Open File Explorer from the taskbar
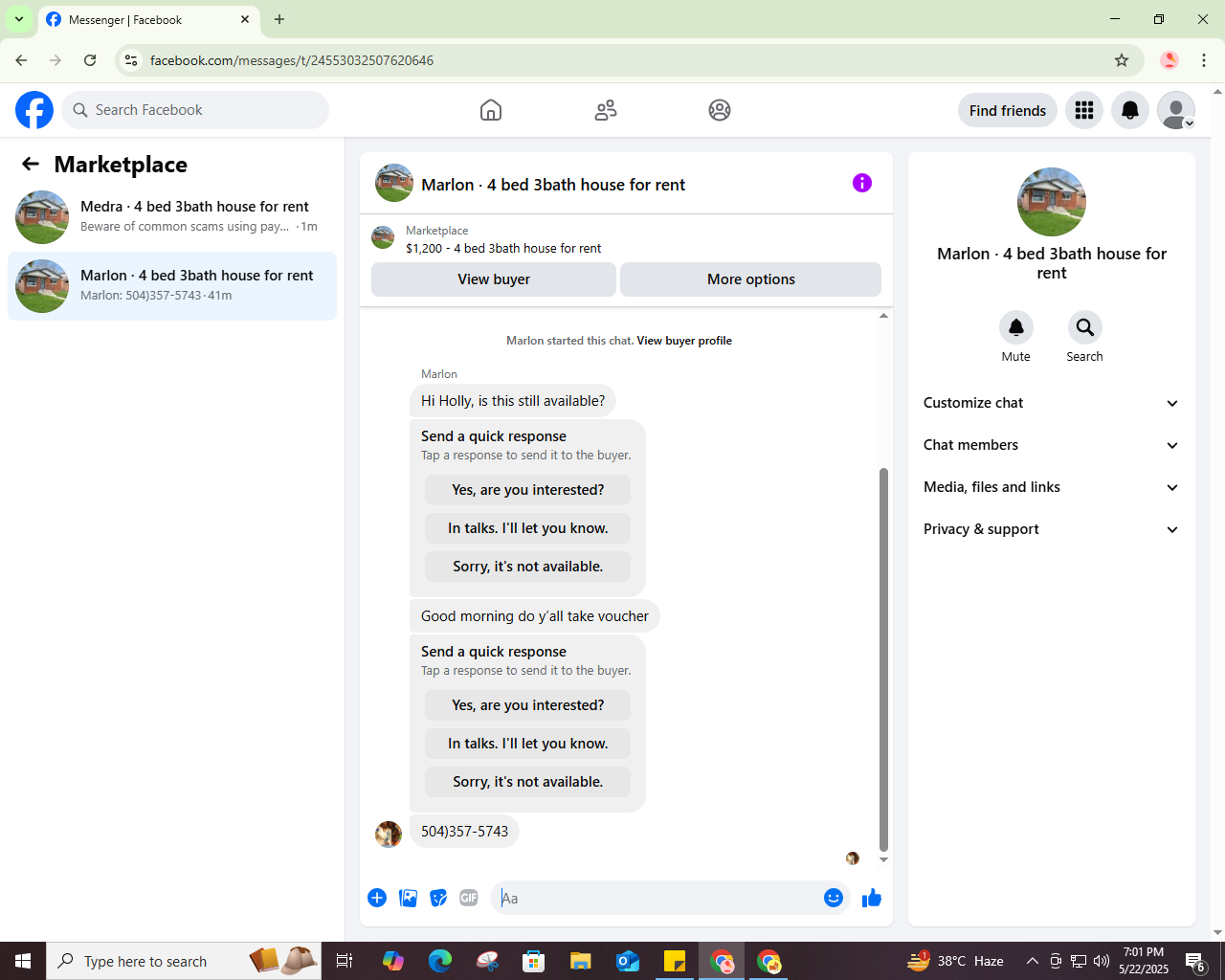Image resolution: width=1225 pixels, height=980 pixels. point(581,961)
